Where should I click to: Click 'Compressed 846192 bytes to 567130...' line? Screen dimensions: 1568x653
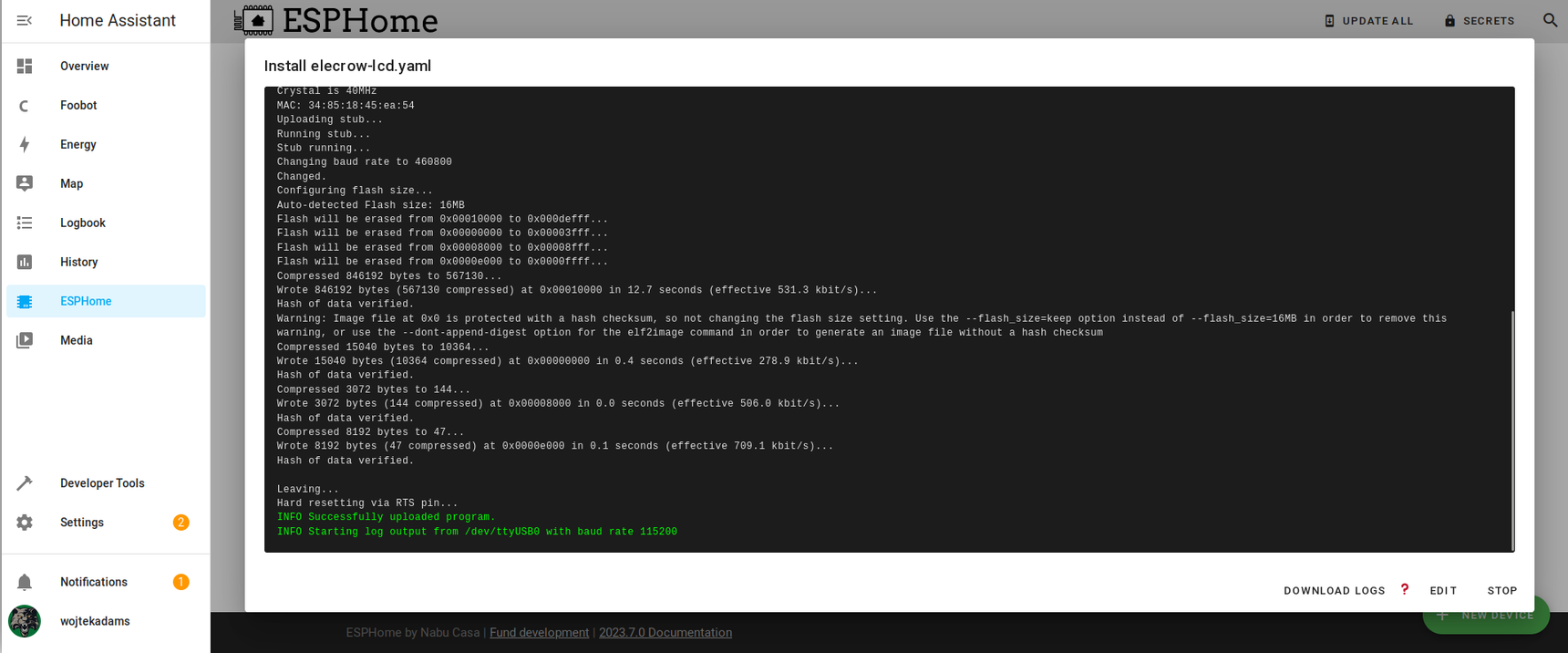[x=389, y=276]
